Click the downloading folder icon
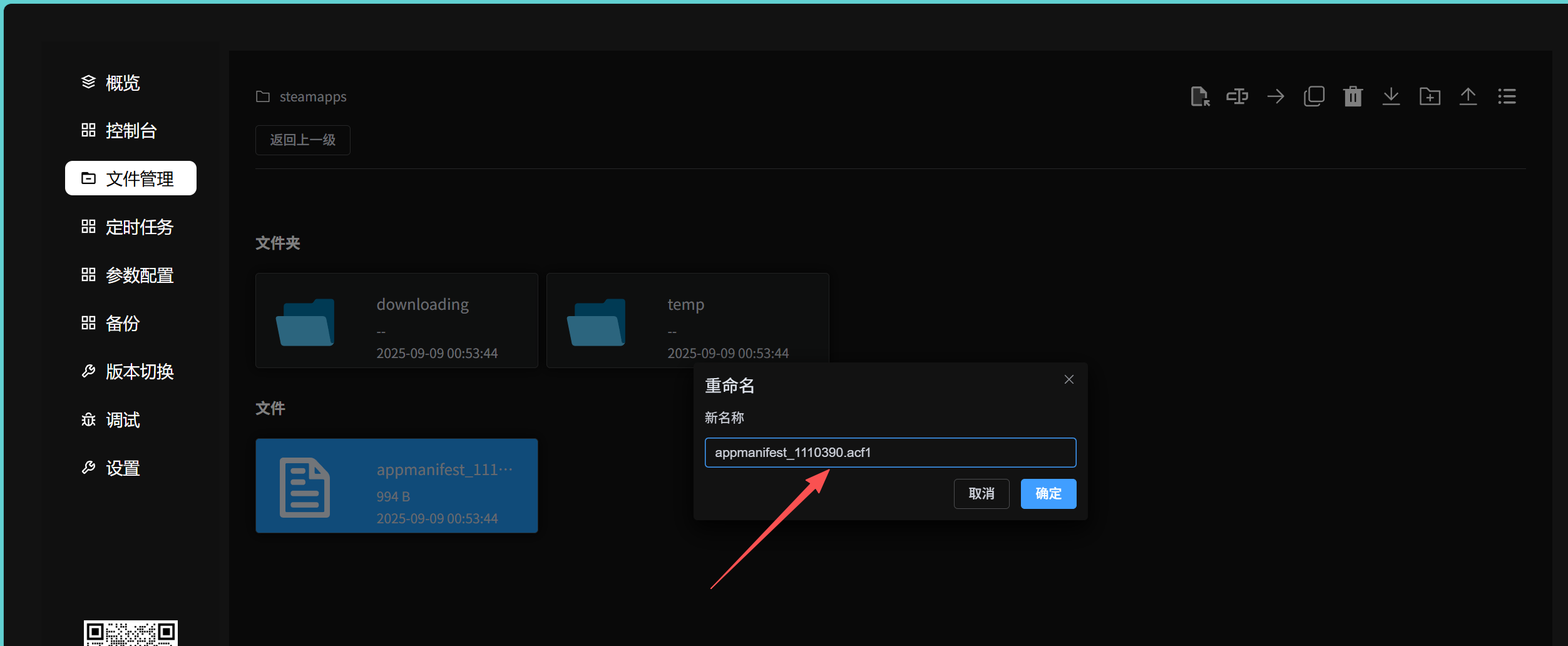Viewport: 1568px width, 646px height. click(x=305, y=322)
